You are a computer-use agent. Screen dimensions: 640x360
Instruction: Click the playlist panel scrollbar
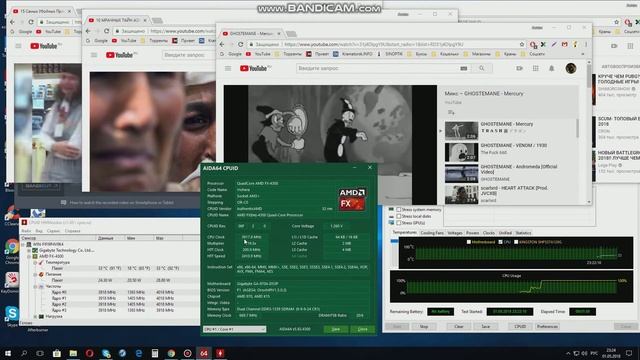[577, 128]
